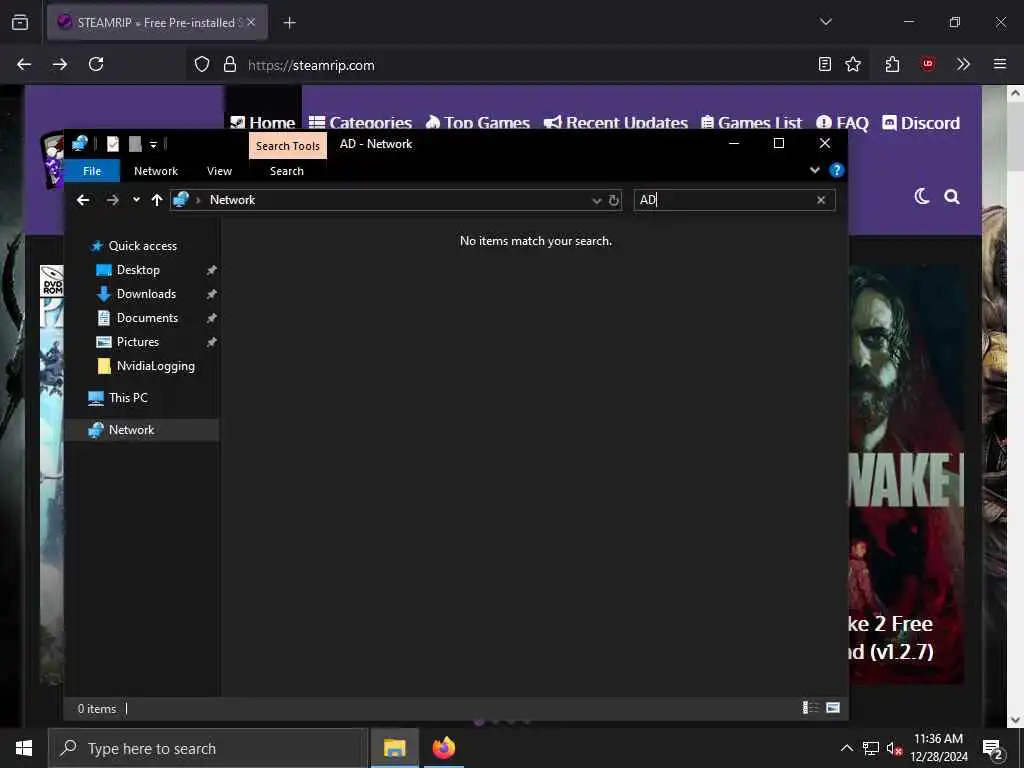Go forward in Firefox
The image size is (1024, 768).
coord(60,64)
